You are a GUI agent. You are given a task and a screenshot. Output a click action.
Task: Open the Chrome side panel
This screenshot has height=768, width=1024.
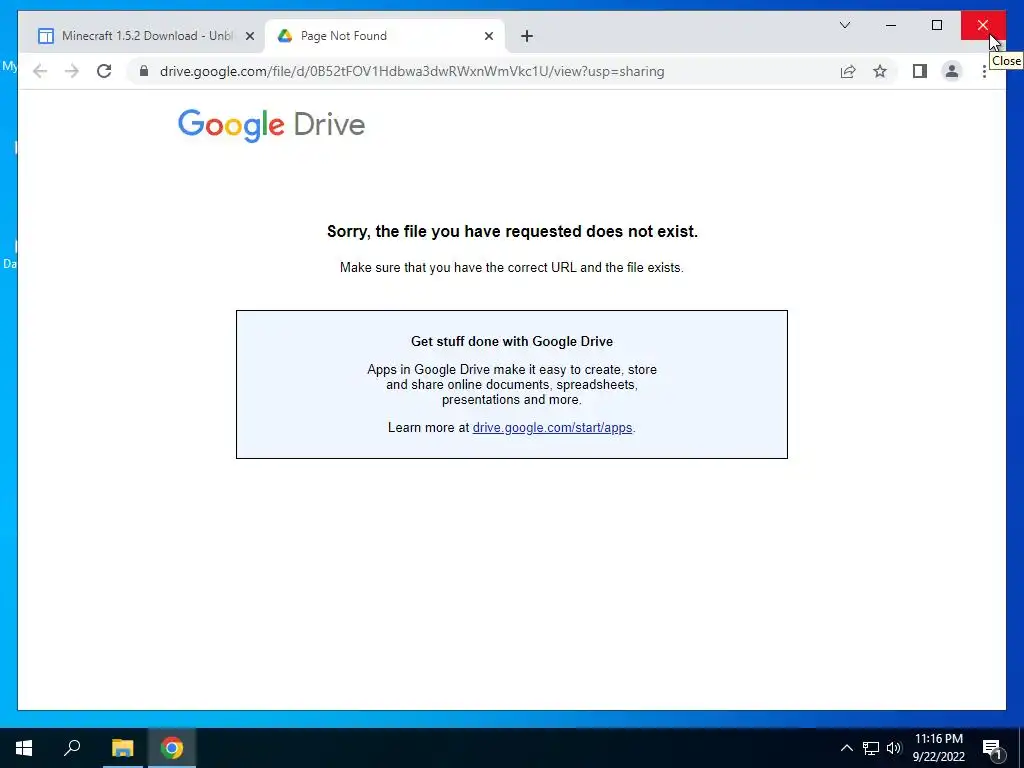(920, 71)
